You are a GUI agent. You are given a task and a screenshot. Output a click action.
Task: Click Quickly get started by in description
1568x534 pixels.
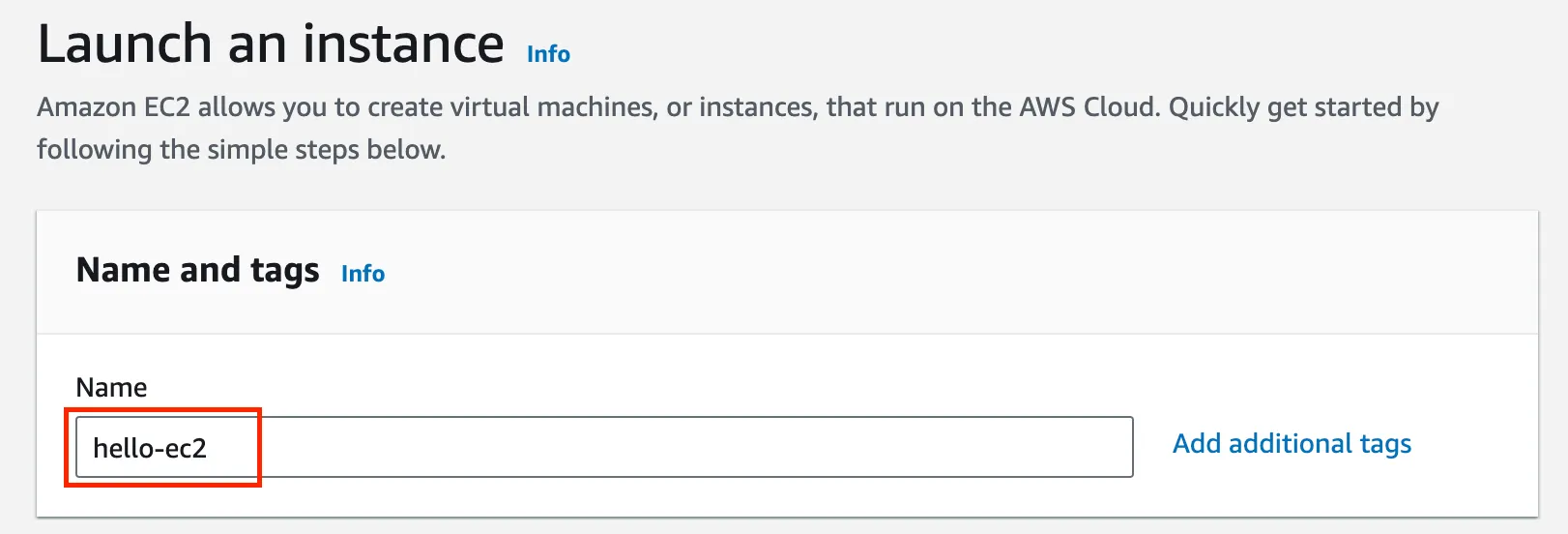1303,106
